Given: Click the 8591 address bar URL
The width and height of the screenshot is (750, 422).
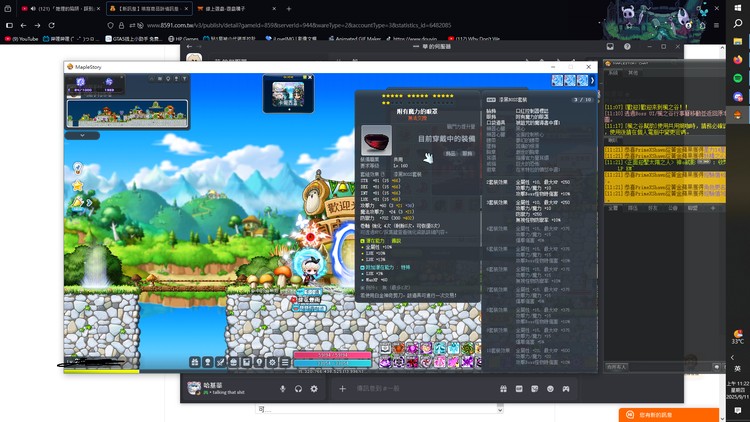Looking at the screenshot, I should tap(299, 25).
